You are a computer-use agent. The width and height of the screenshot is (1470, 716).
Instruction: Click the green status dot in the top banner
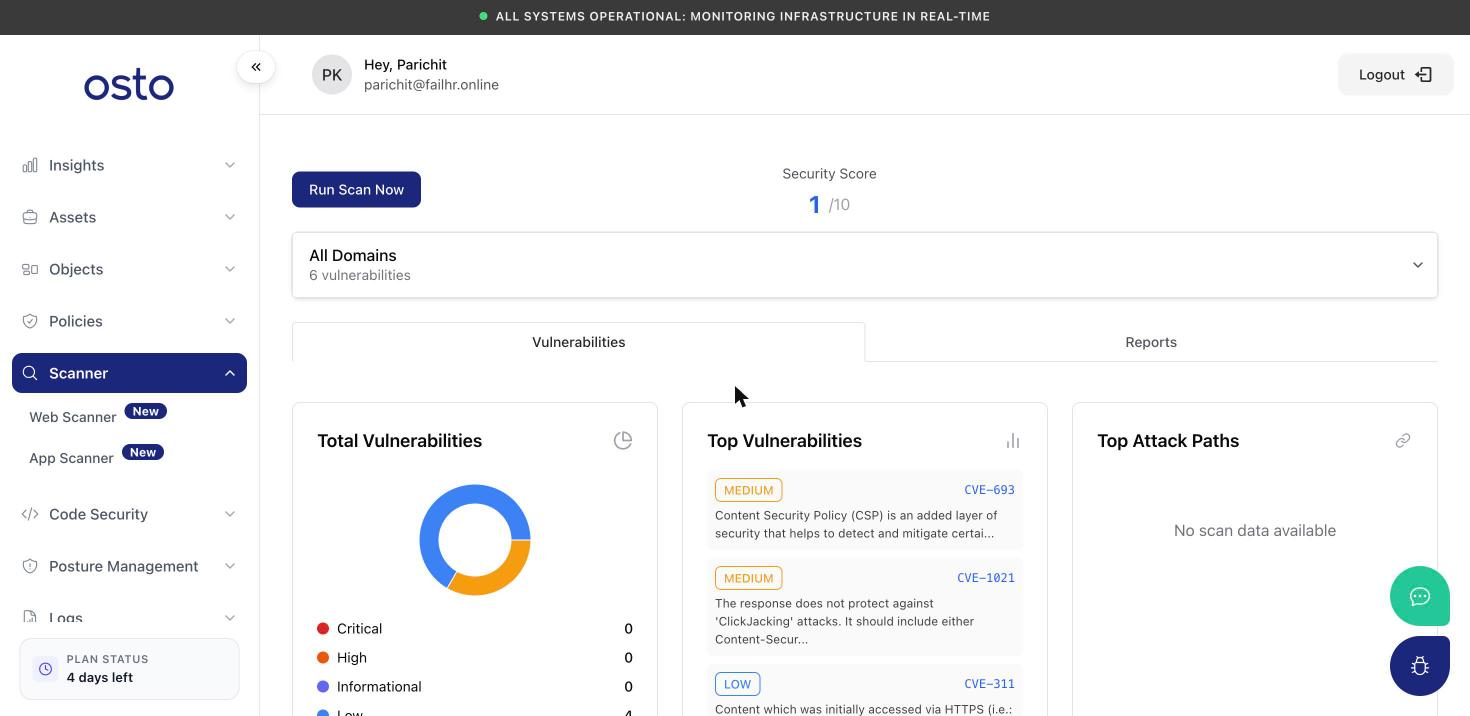click(x=484, y=16)
